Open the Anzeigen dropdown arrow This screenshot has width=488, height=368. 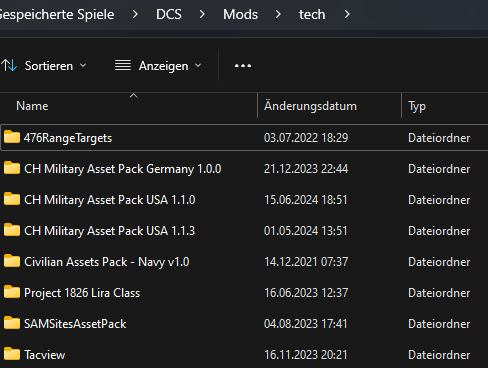click(x=198, y=65)
